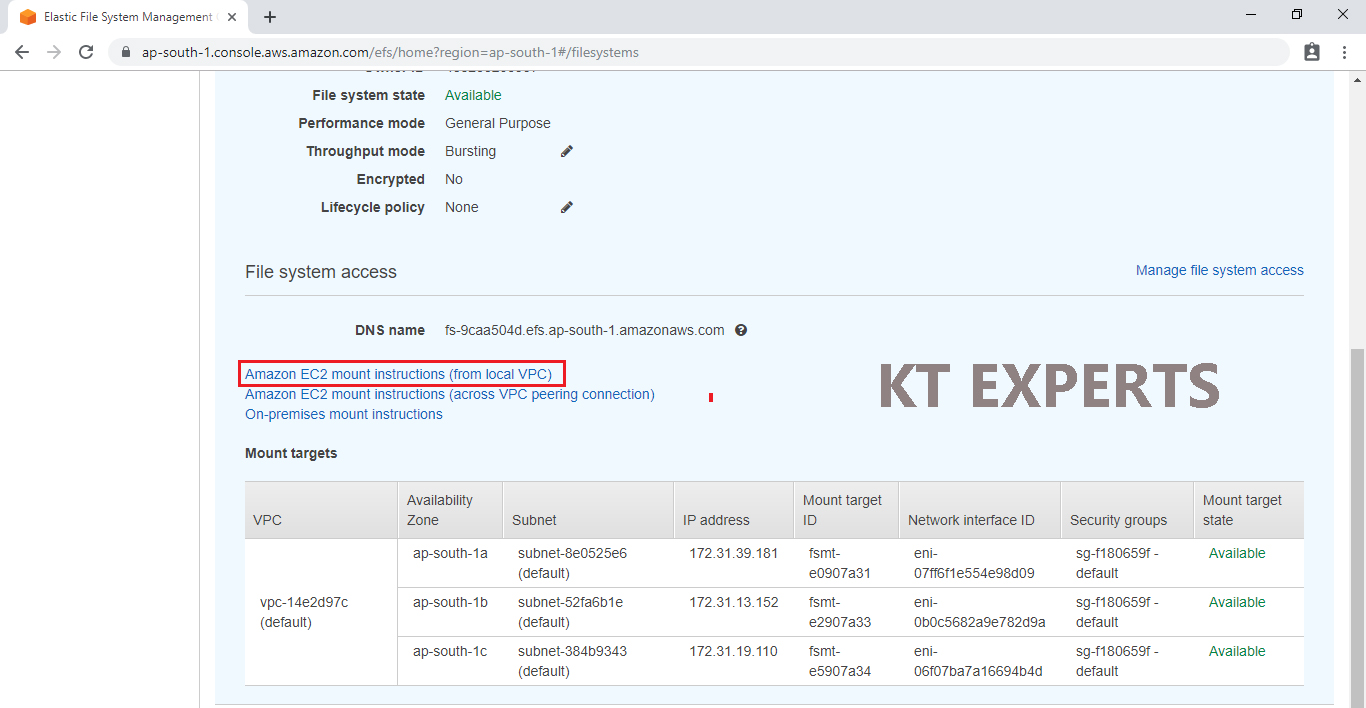Click Available state in the ap-south-1a row
Image resolution: width=1366 pixels, height=708 pixels.
(x=1237, y=553)
